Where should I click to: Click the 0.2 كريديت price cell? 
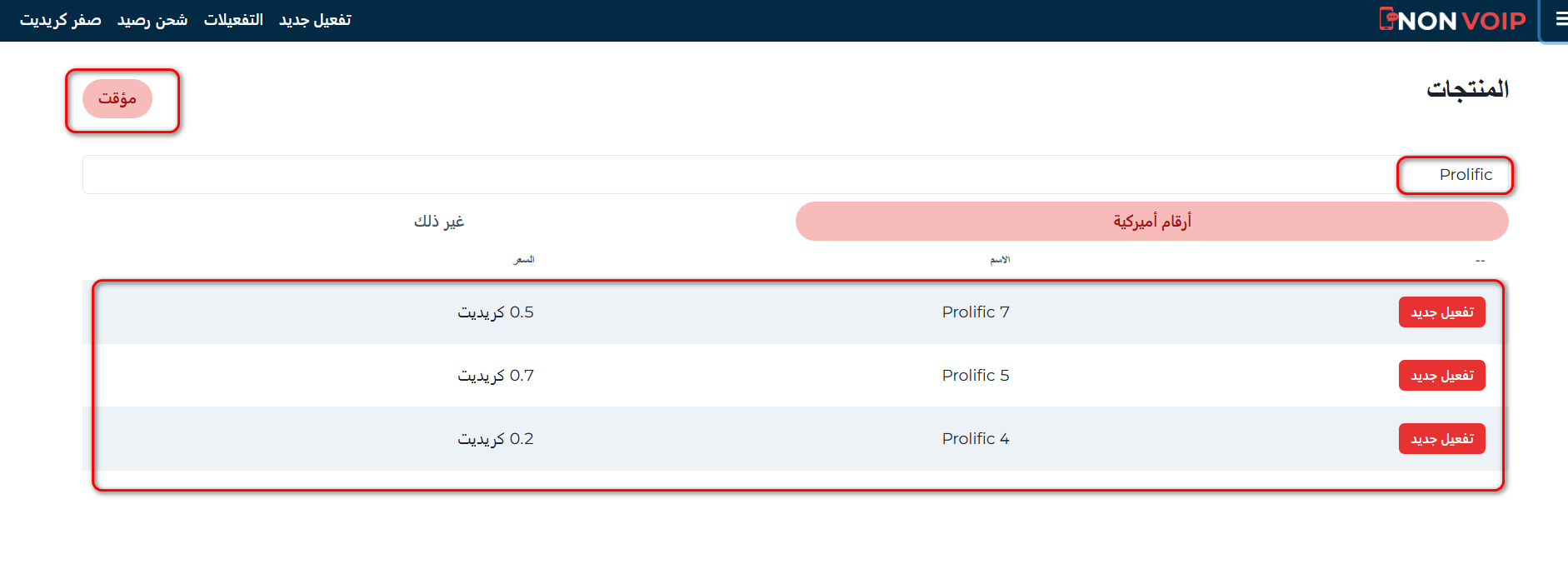pyautogui.click(x=496, y=439)
